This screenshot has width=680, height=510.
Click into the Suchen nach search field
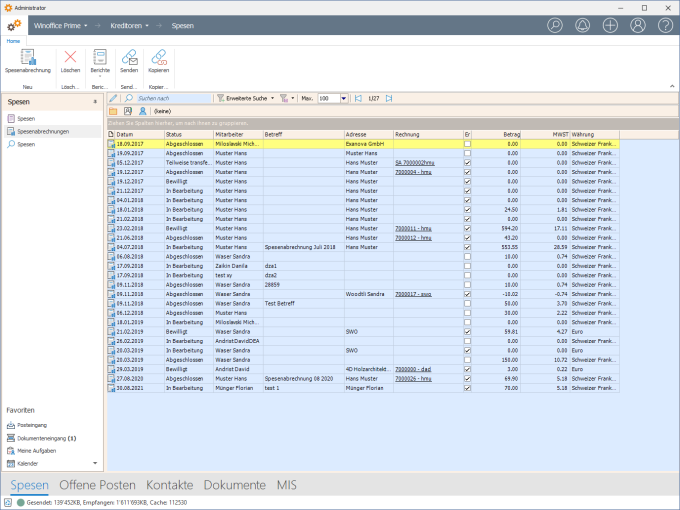tap(172, 99)
